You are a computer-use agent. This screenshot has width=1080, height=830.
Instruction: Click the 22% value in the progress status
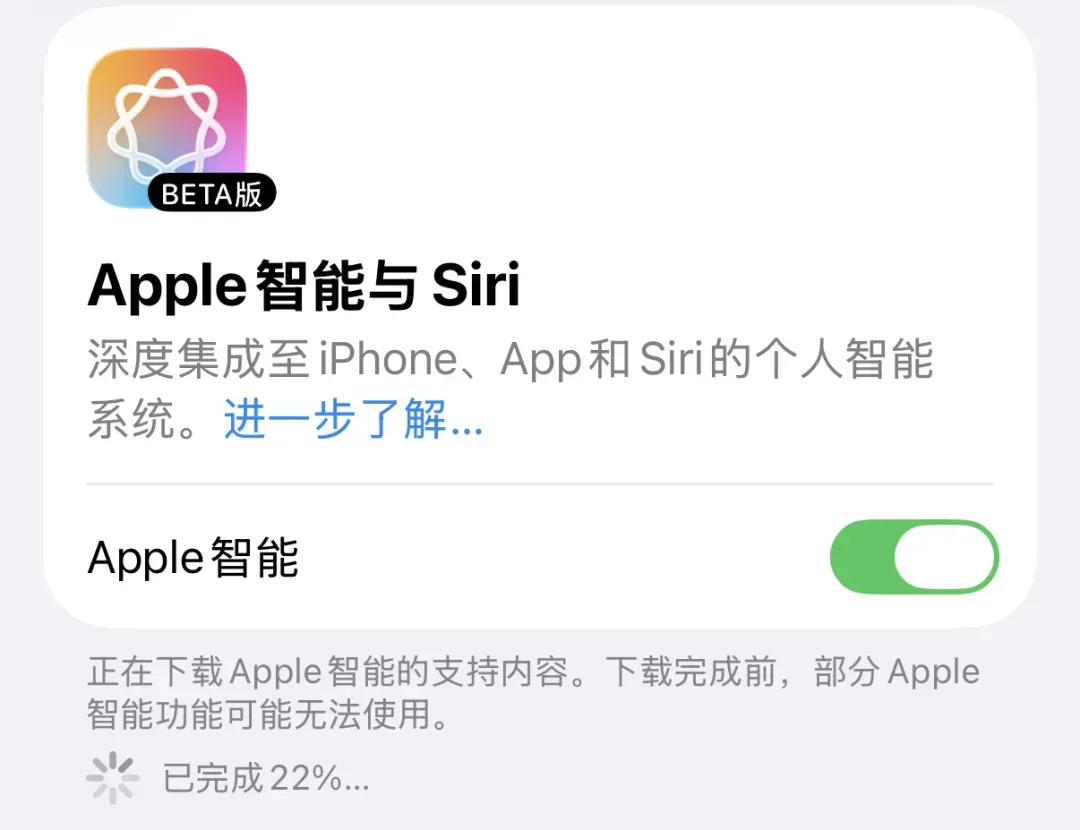pos(305,778)
